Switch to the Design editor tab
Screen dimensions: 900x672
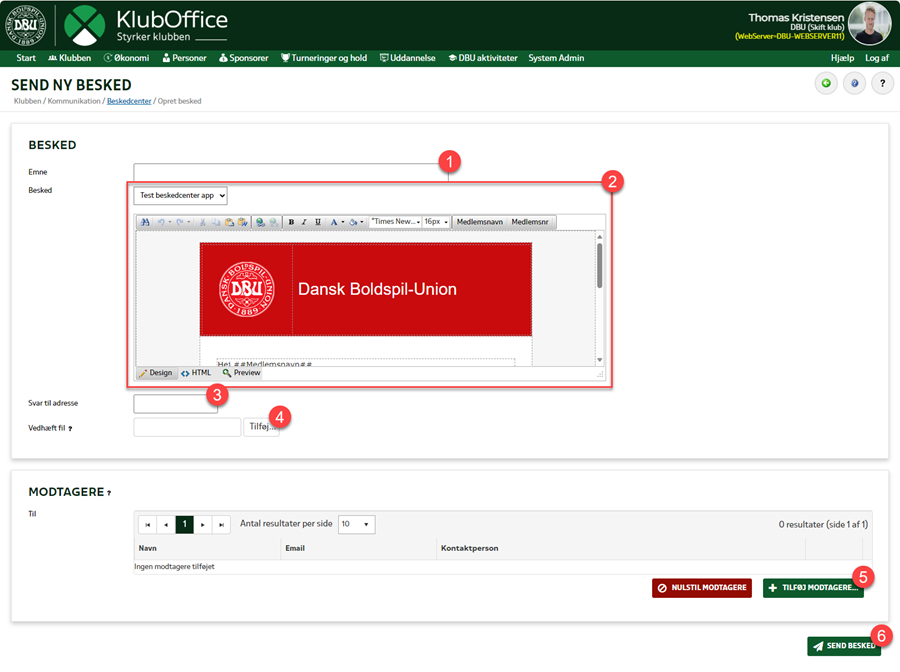[x=156, y=373]
